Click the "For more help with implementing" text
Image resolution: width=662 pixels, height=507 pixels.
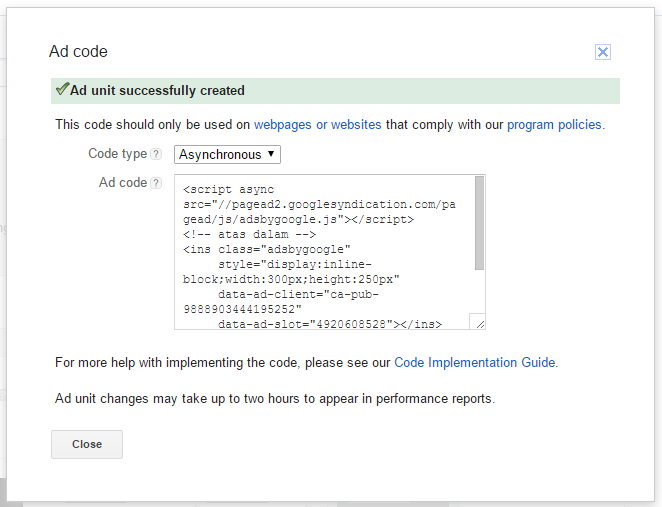[222, 362]
